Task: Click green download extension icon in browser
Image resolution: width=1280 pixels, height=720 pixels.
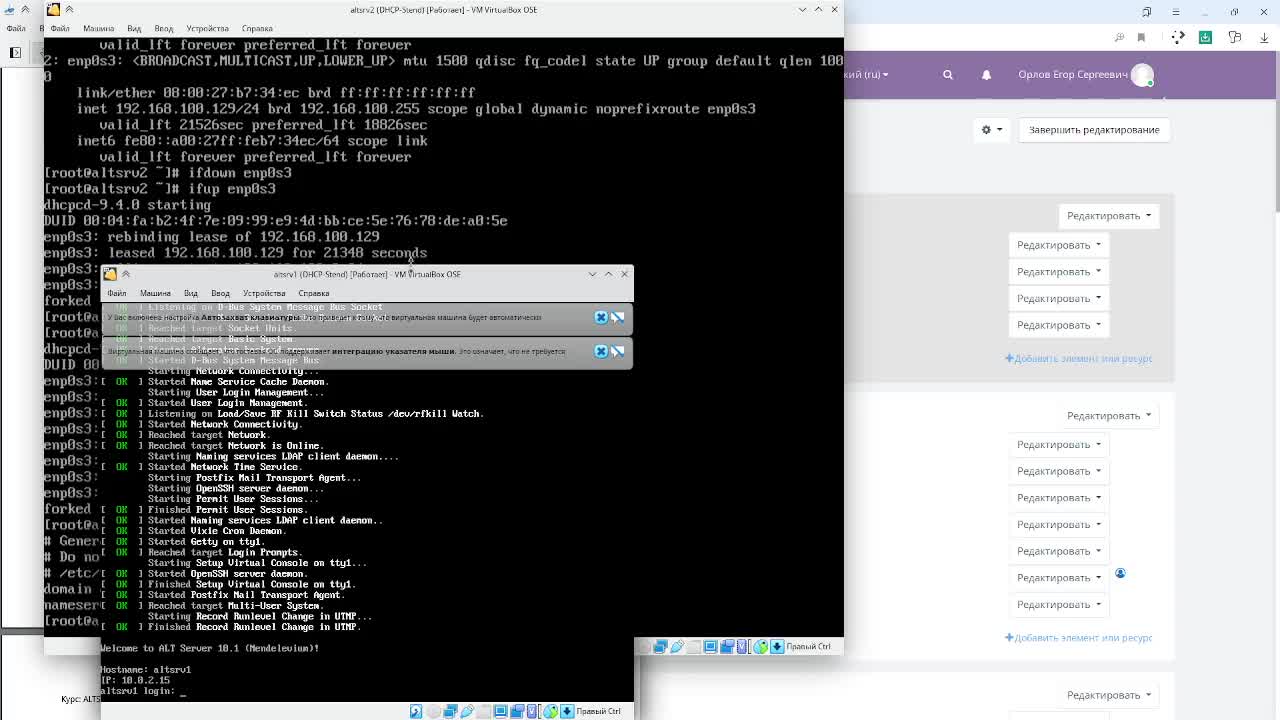Action: pos(1205,37)
